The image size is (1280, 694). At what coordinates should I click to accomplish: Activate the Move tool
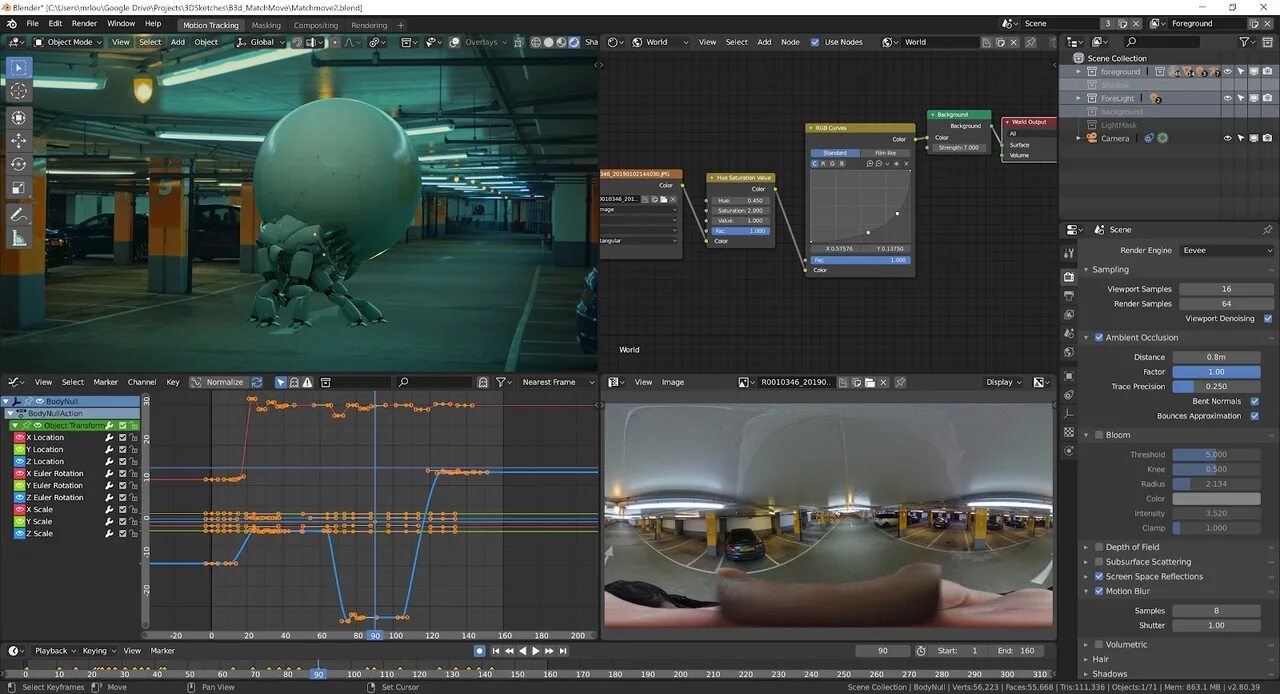(19, 140)
